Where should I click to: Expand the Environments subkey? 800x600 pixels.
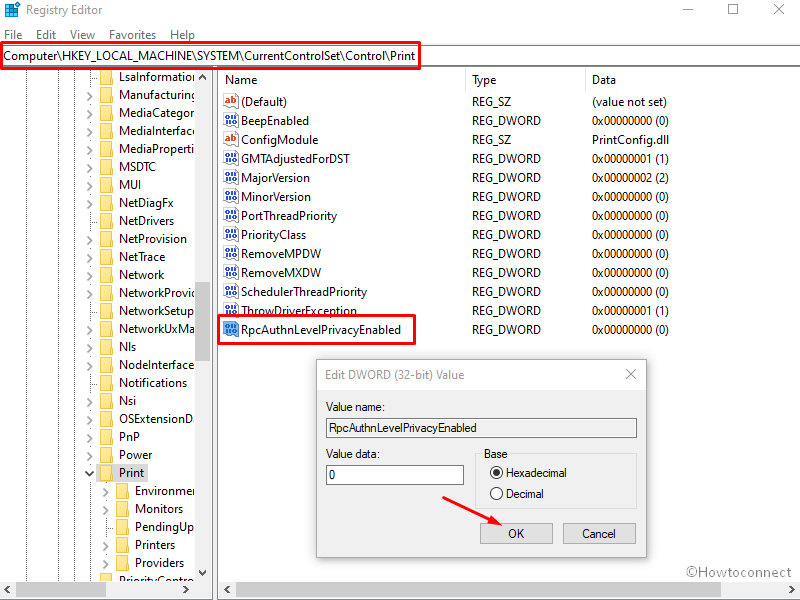tap(105, 491)
